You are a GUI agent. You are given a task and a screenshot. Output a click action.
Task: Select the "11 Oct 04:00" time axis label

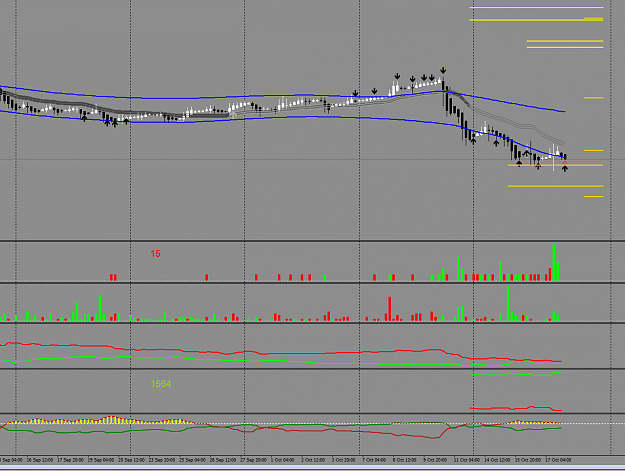(x=467, y=460)
